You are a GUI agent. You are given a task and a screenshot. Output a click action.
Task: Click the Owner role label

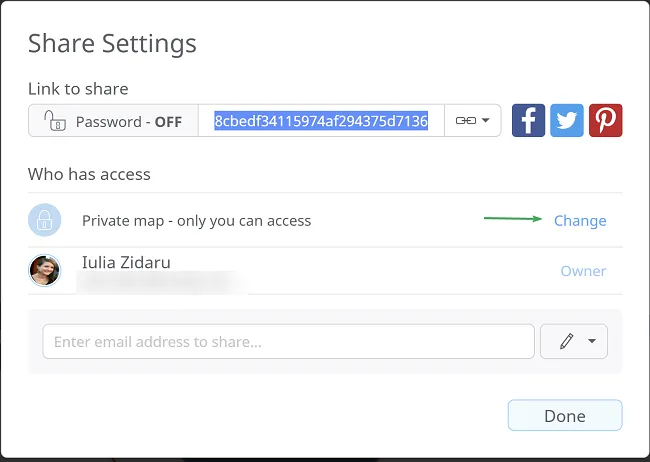[x=582, y=271]
